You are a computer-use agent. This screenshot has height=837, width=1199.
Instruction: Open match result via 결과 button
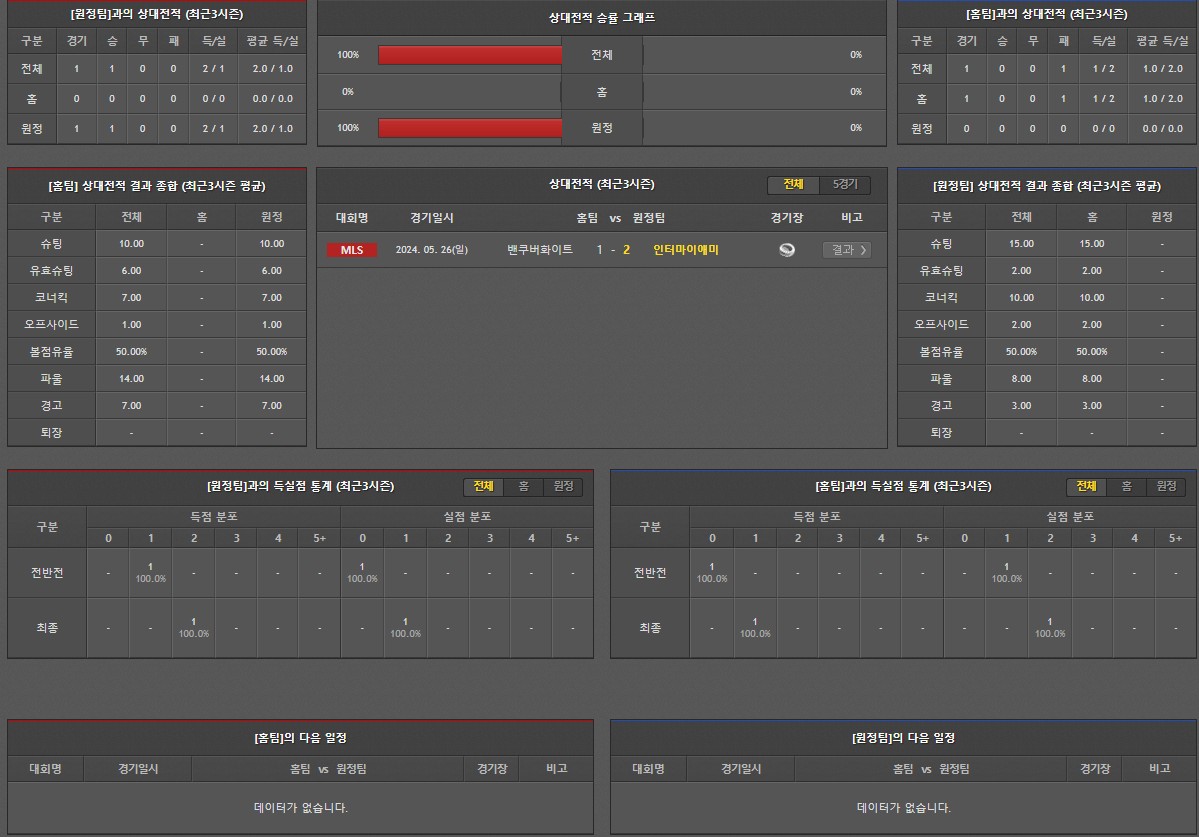[x=846, y=250]
